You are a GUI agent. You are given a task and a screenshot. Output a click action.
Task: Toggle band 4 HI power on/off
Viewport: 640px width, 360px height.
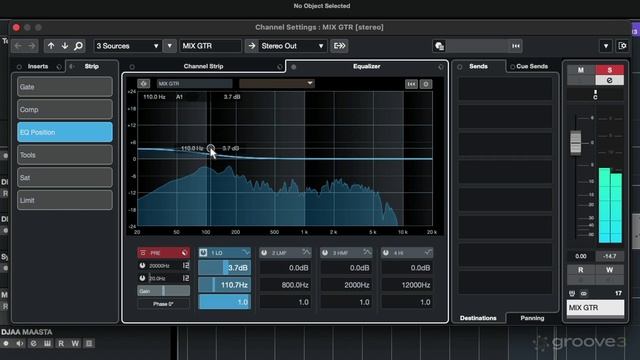(386, 253)
